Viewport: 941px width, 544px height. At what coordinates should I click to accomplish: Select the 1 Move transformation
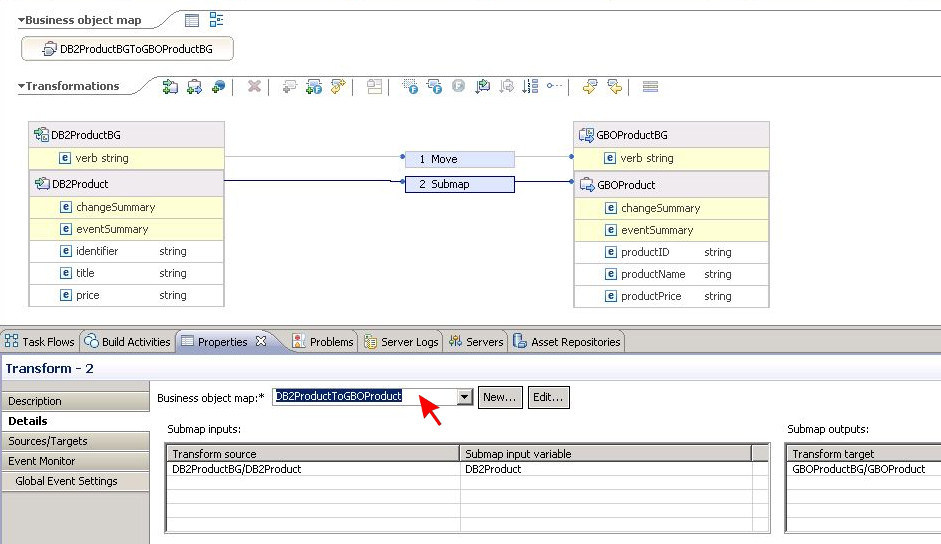pos(459,159)
